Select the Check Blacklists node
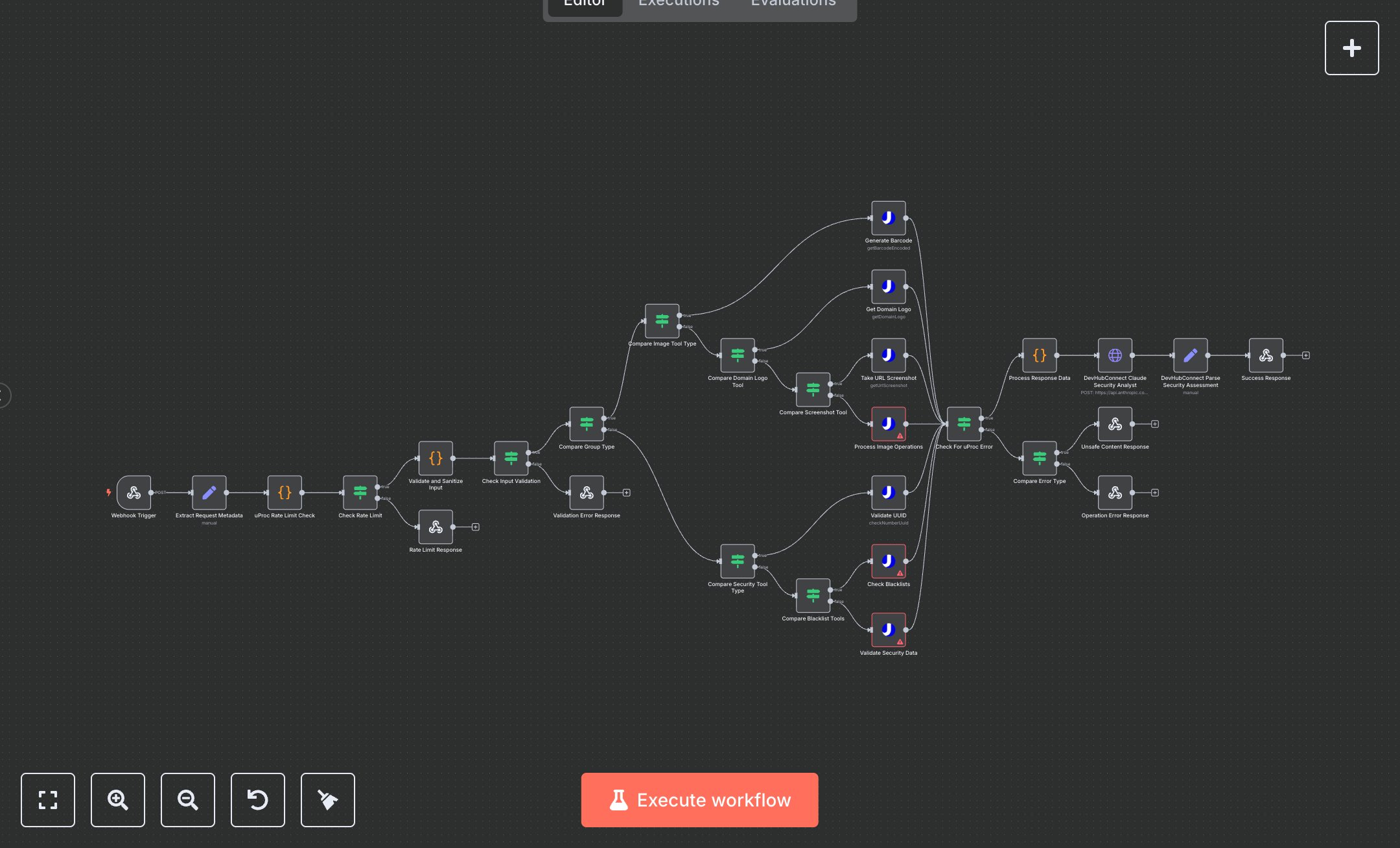This screenshot has width=1400, height=848. [888, 561]
